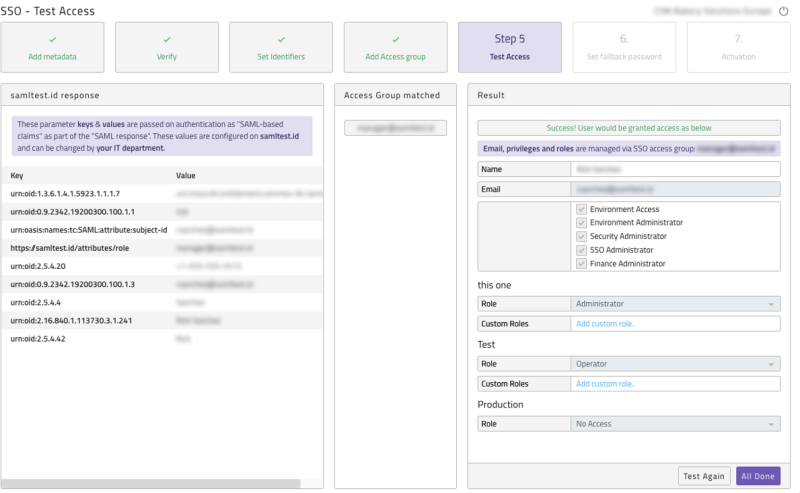Select step 7 Activation
The image size is (800, 493).
click(738, 47)
